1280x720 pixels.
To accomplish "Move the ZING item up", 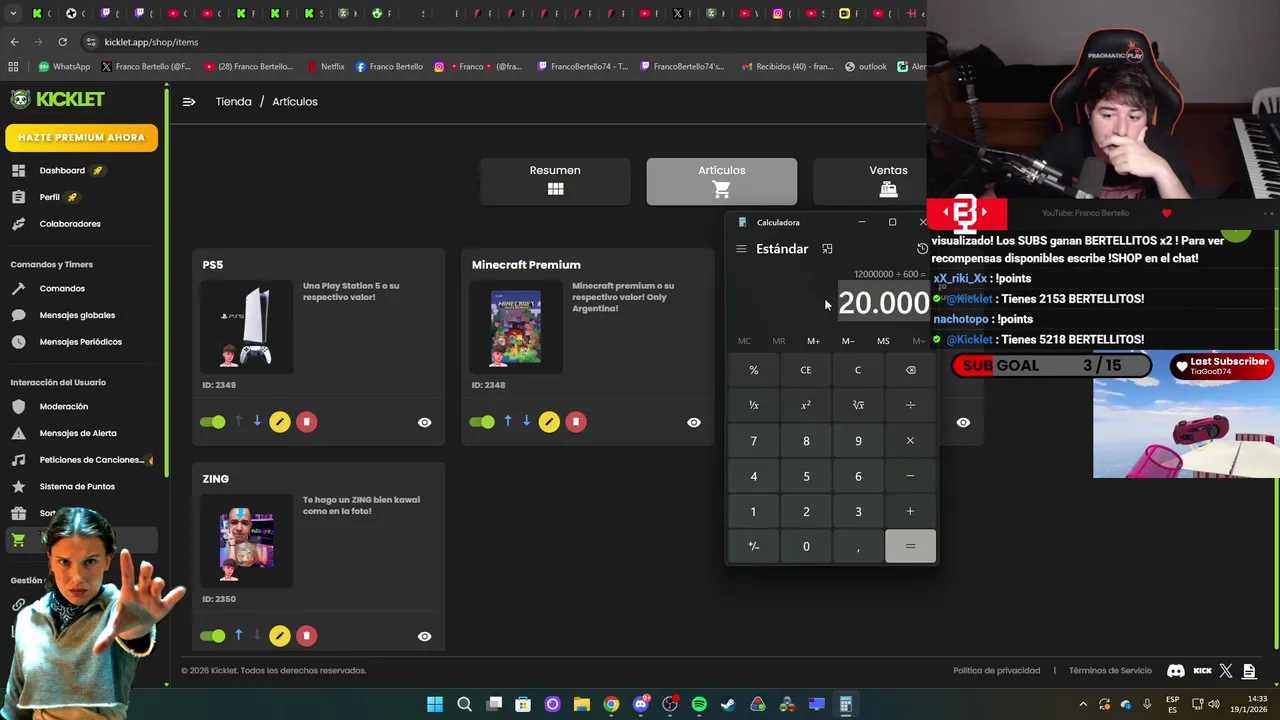I will pyautogui.click(x=238, y=635).
